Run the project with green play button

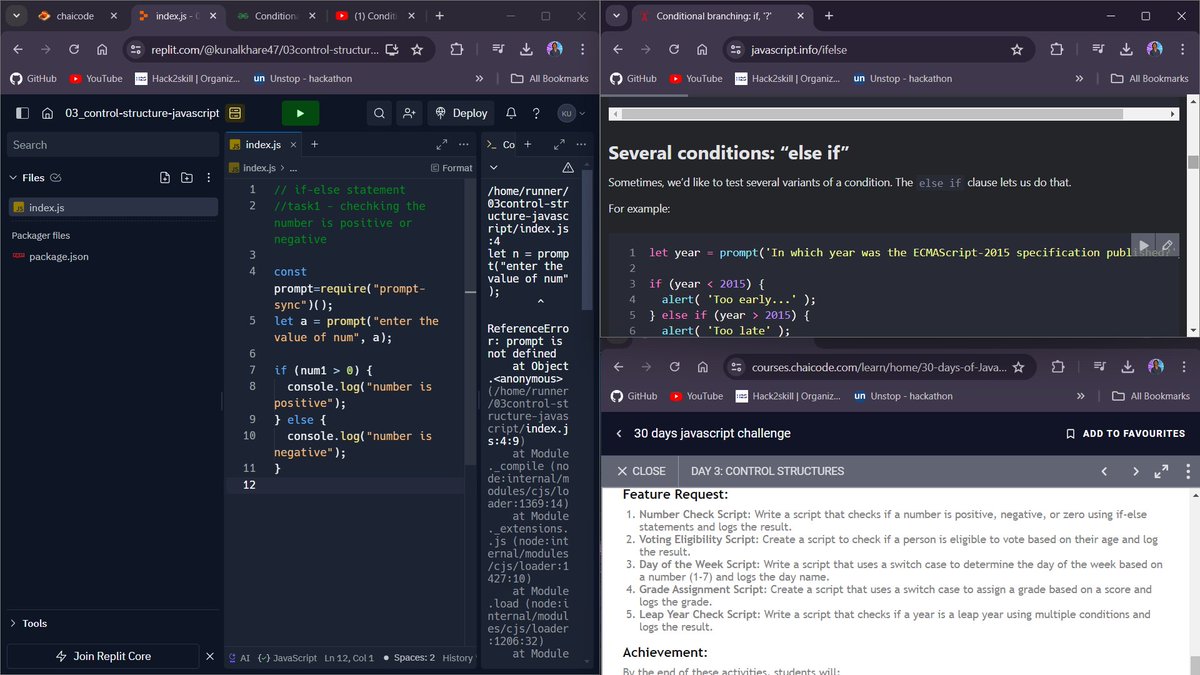pyautogui.click(x=301, y=113)
